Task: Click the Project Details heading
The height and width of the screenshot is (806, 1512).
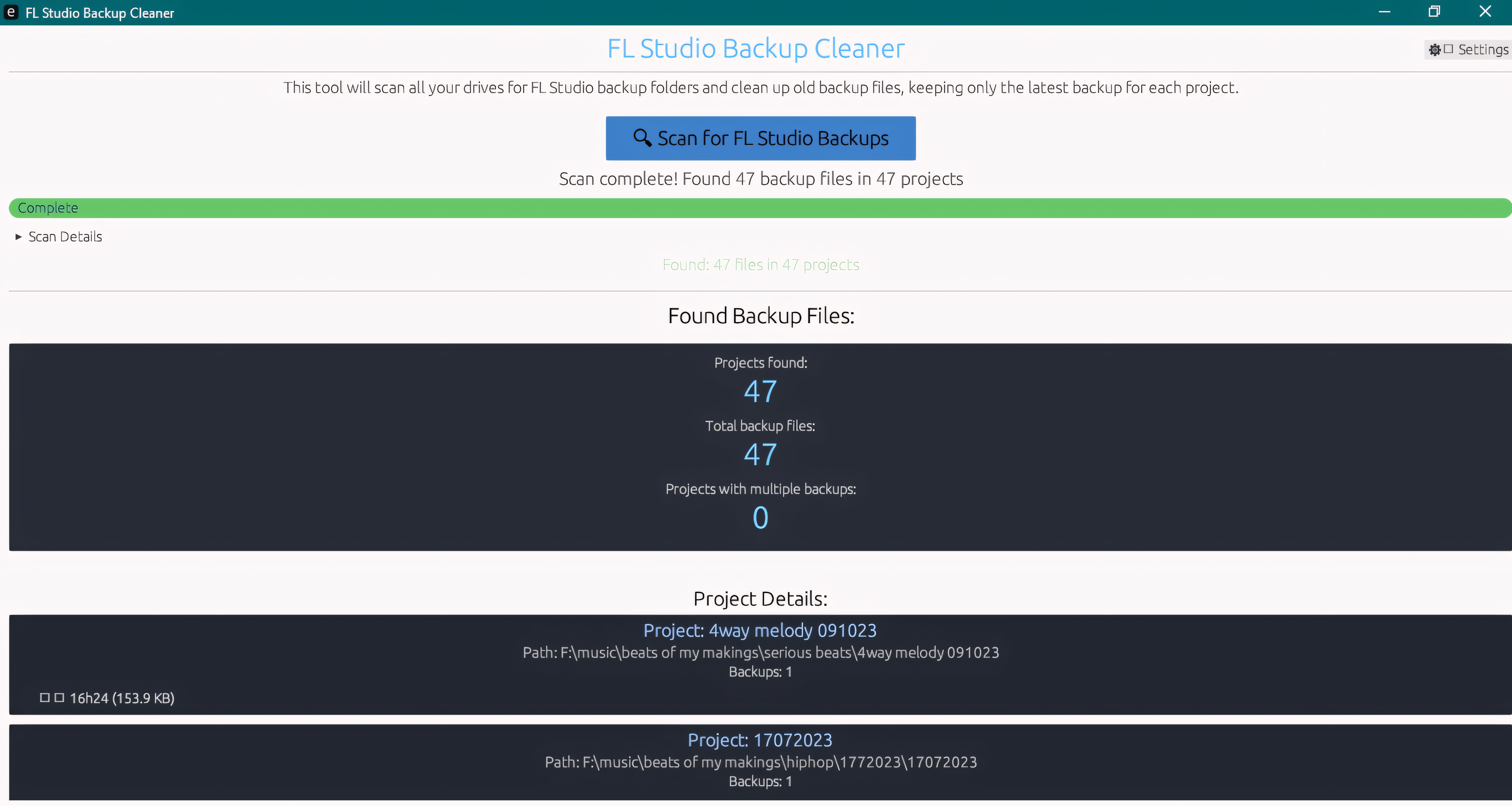Action: [x=760, y=599]
